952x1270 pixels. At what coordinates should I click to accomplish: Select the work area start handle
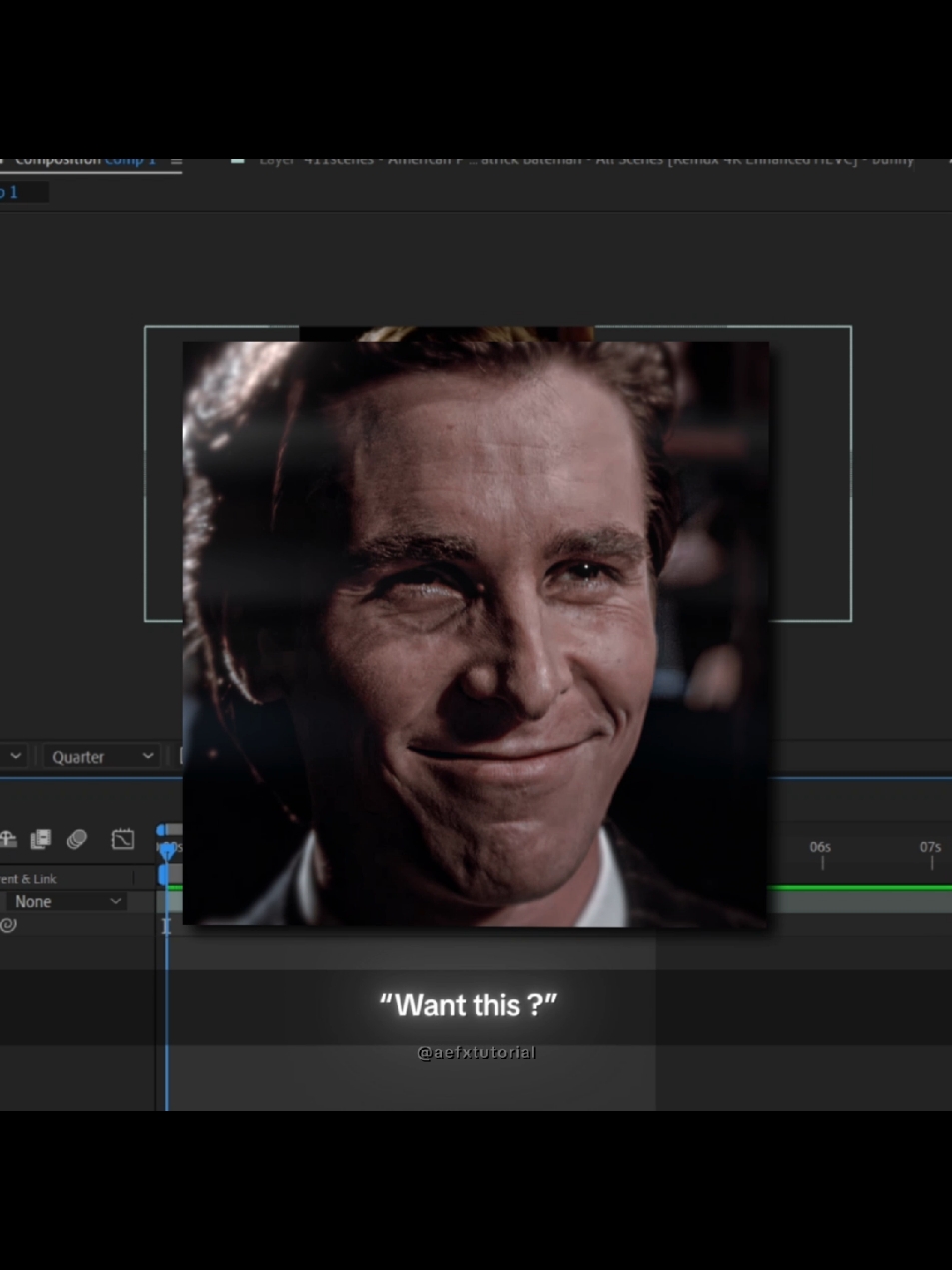[164, 875]
